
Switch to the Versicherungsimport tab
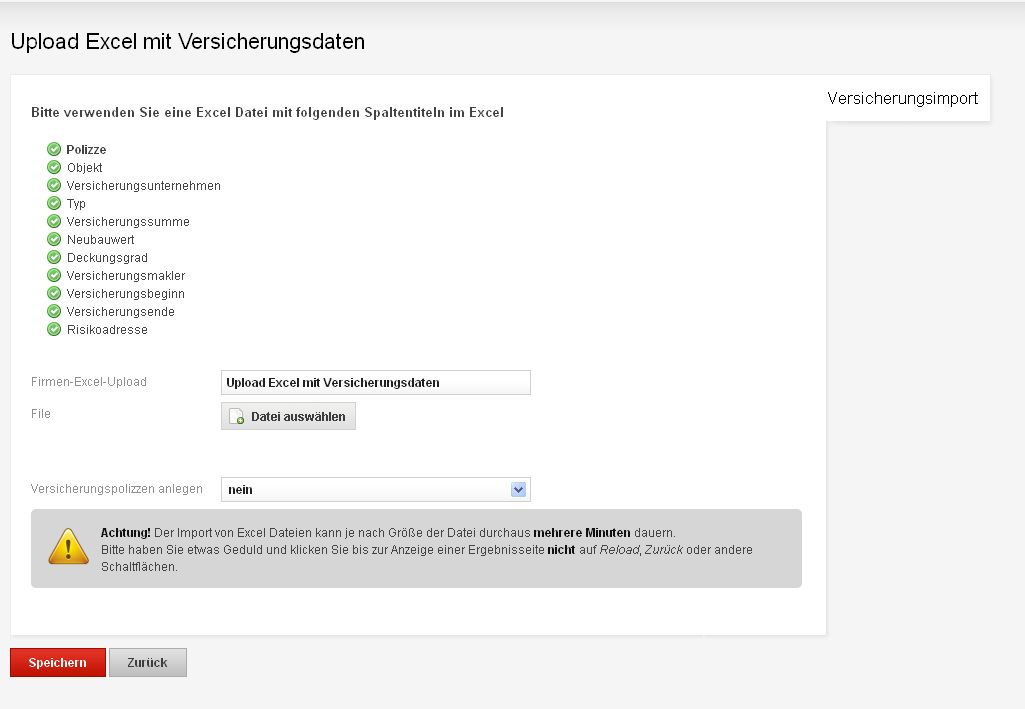[902, 99]
